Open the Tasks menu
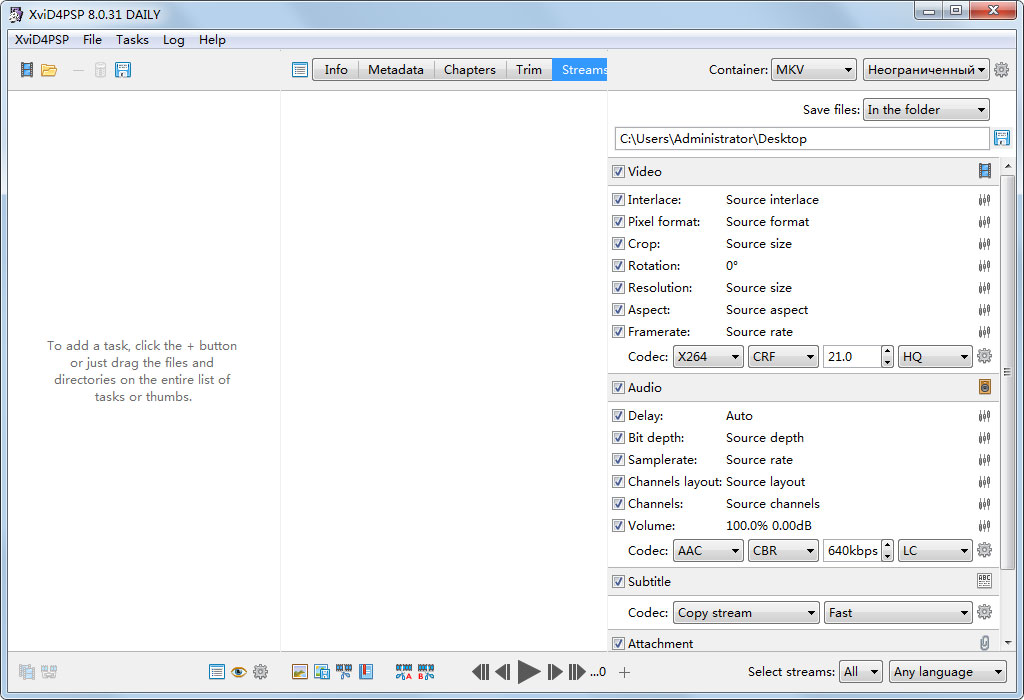 click(132, 40)
